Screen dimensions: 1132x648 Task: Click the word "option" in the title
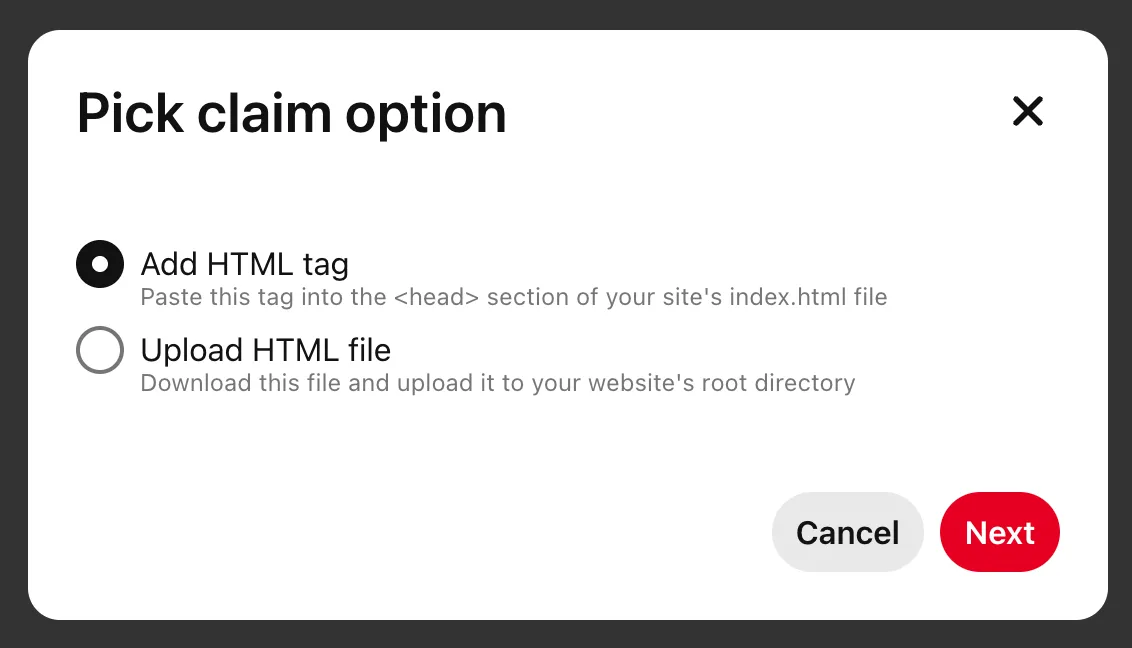point(425,114)
